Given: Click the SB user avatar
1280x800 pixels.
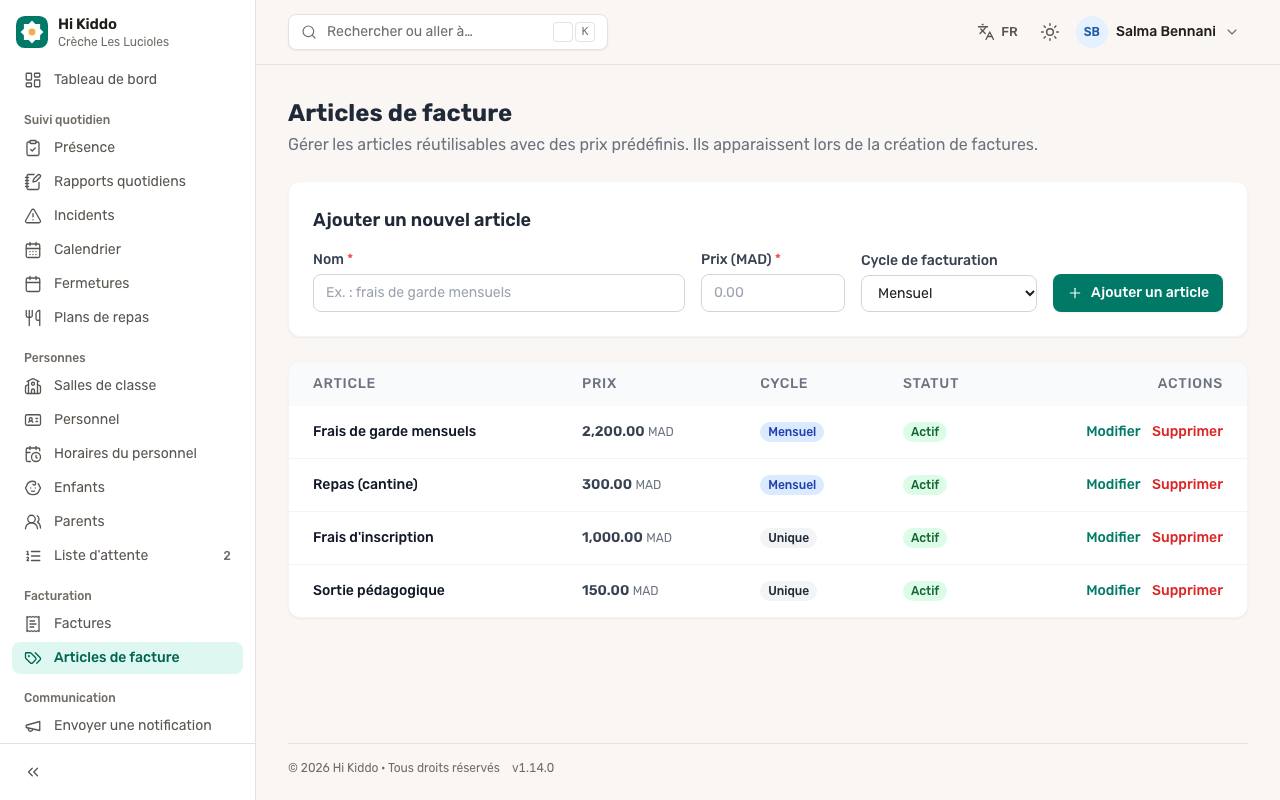Looking at the screenshot, I should click(x=1092, y=32).
